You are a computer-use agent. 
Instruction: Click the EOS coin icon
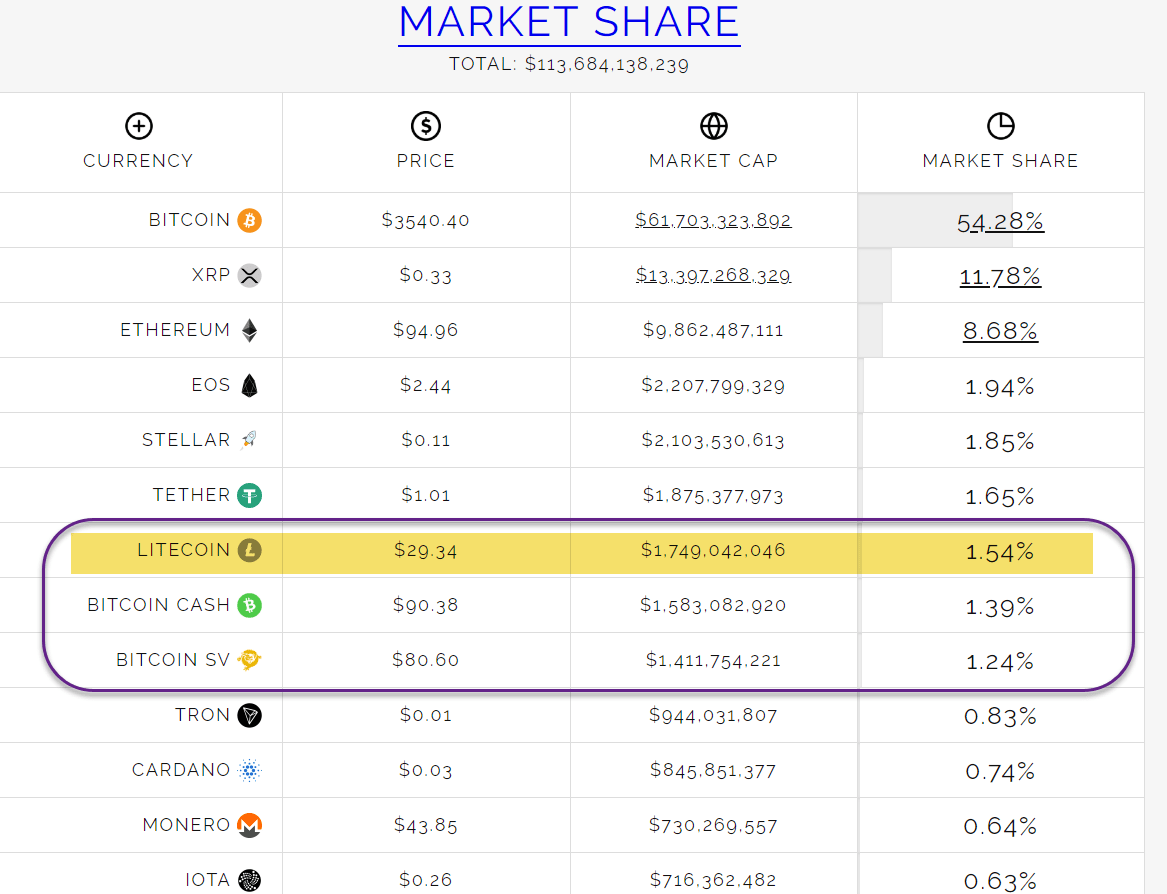[x=249, y=385]
